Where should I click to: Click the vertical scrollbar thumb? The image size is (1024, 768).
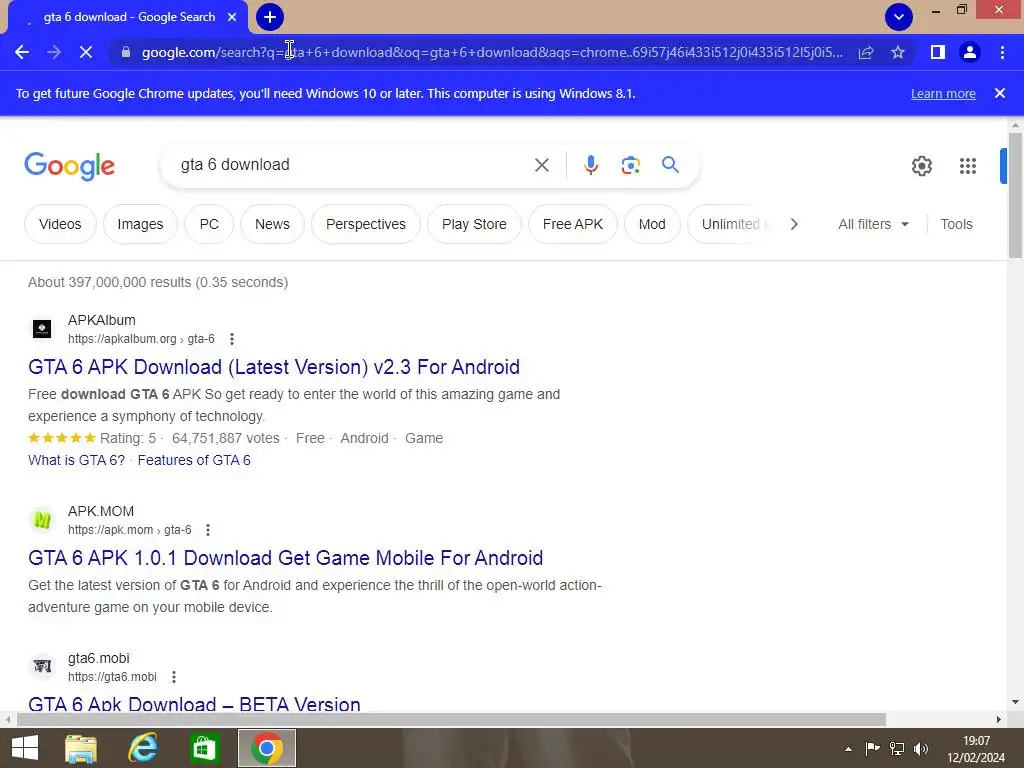(1015, 195)
